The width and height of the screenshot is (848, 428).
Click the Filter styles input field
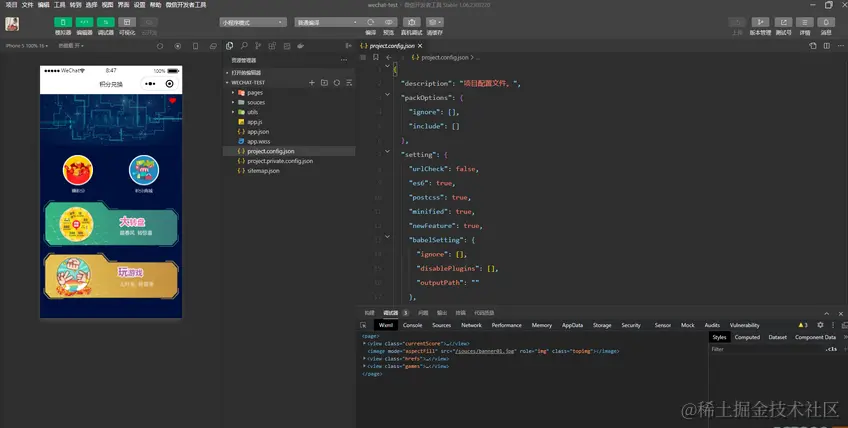[x=765, y=349]
